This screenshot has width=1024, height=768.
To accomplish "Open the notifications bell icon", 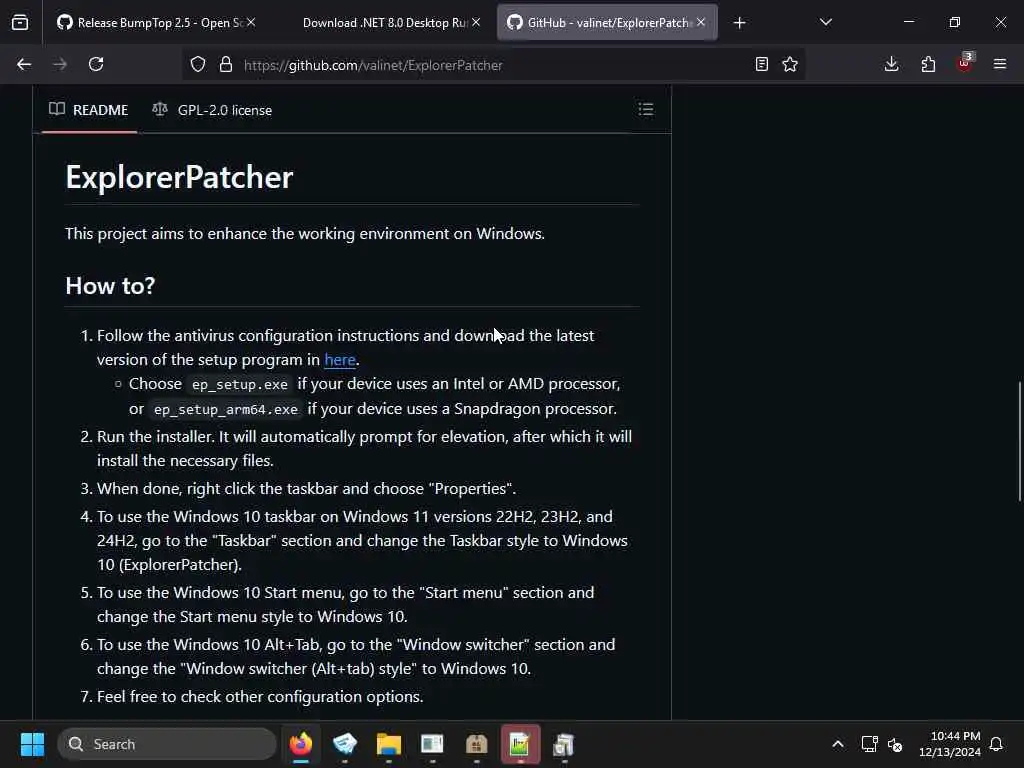I will click(x=997, y=744).
